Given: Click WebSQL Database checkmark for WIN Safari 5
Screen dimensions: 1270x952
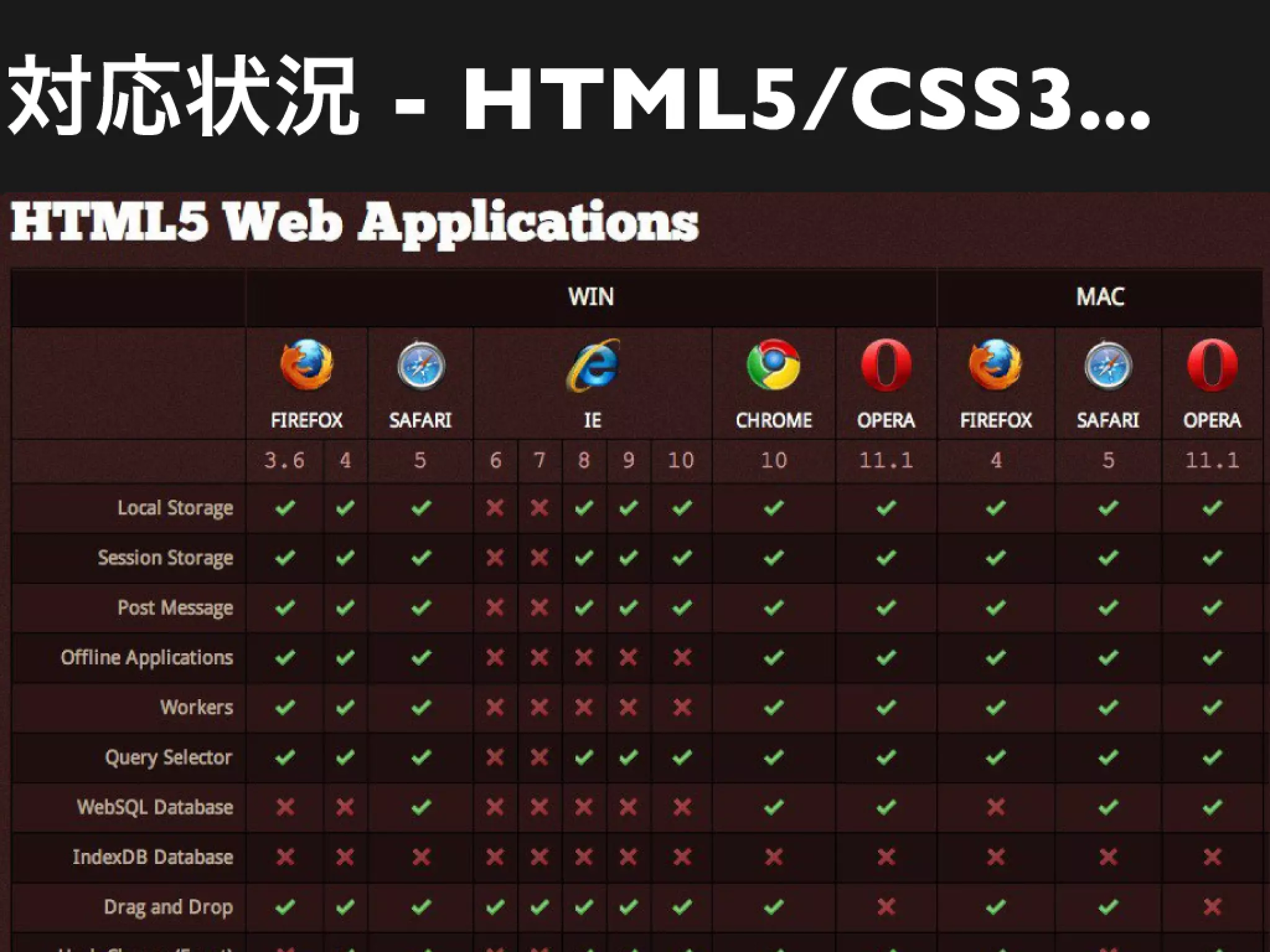Looking at the screenshot, I should tap(421, 807).
